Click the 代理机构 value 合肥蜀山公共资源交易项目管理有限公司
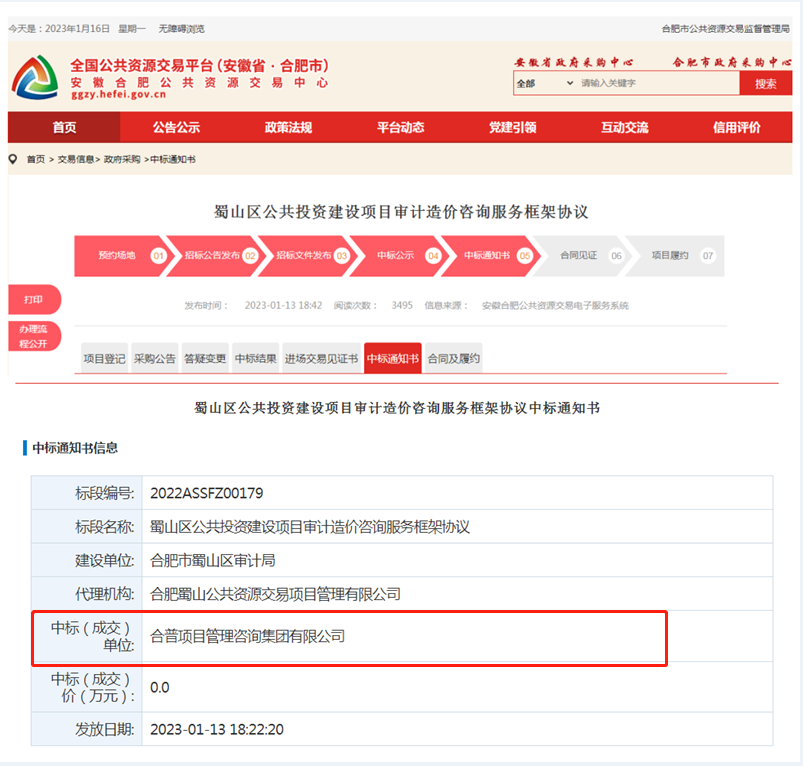The width and height of the screenshot is (803, 766). pos(275,594)
